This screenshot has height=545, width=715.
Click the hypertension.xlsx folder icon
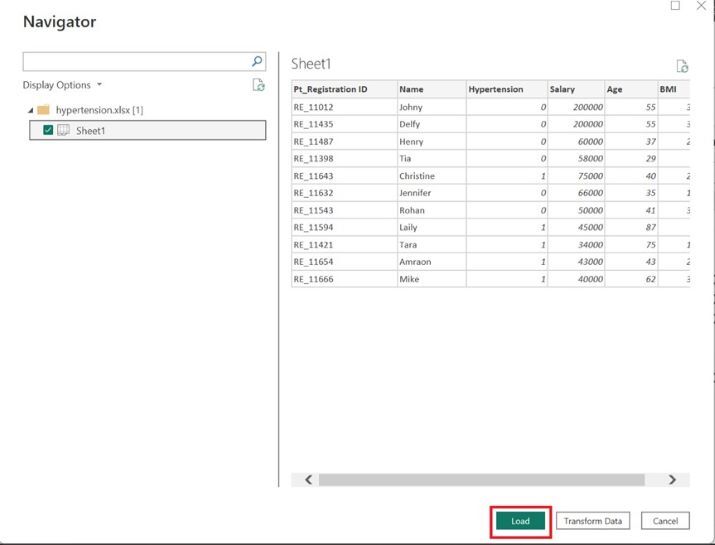tap(43, 110)
